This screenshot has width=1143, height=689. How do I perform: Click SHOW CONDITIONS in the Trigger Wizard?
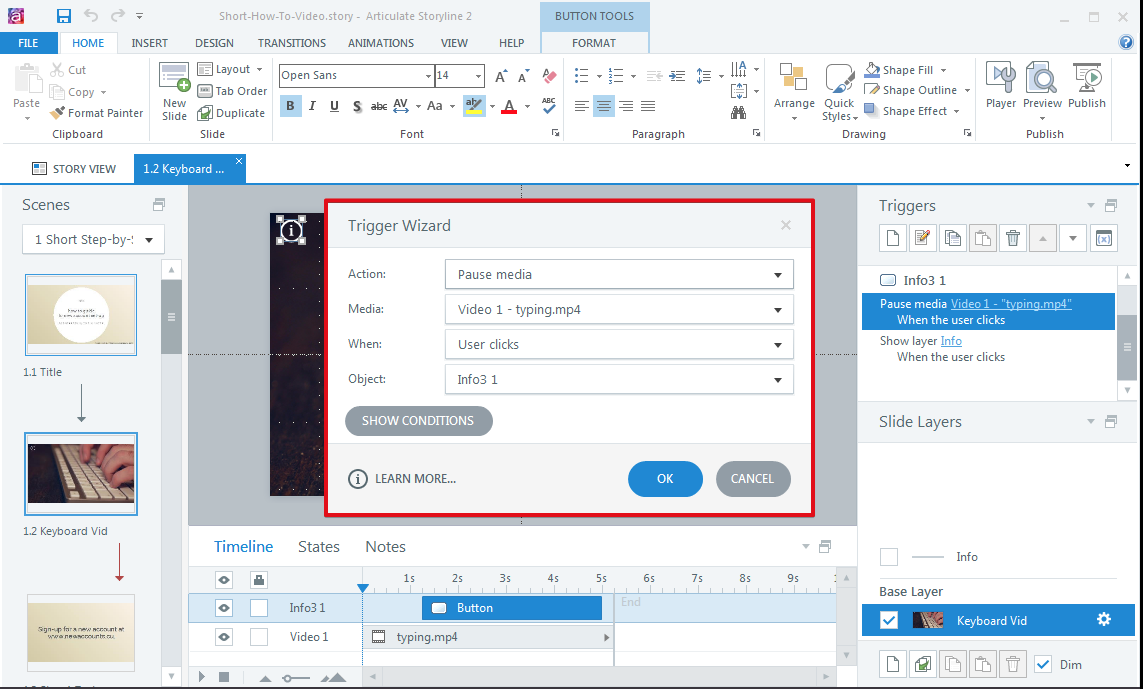point(418,420)
